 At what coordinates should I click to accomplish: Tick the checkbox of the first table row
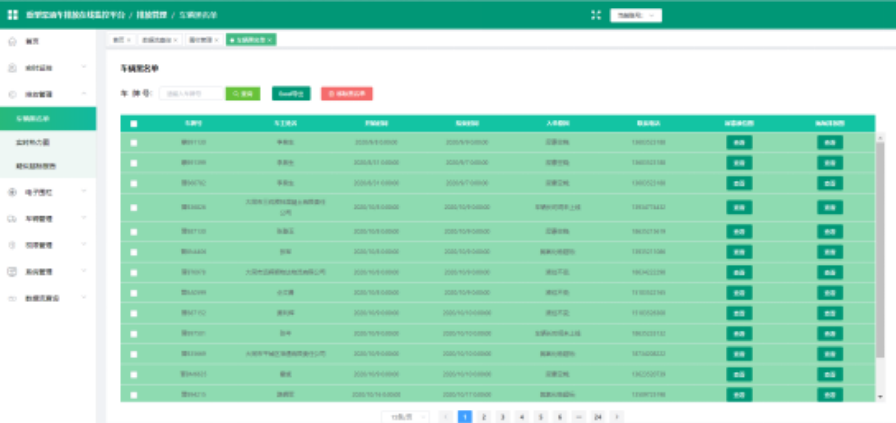pyautogui.click(x=134, y=143)
